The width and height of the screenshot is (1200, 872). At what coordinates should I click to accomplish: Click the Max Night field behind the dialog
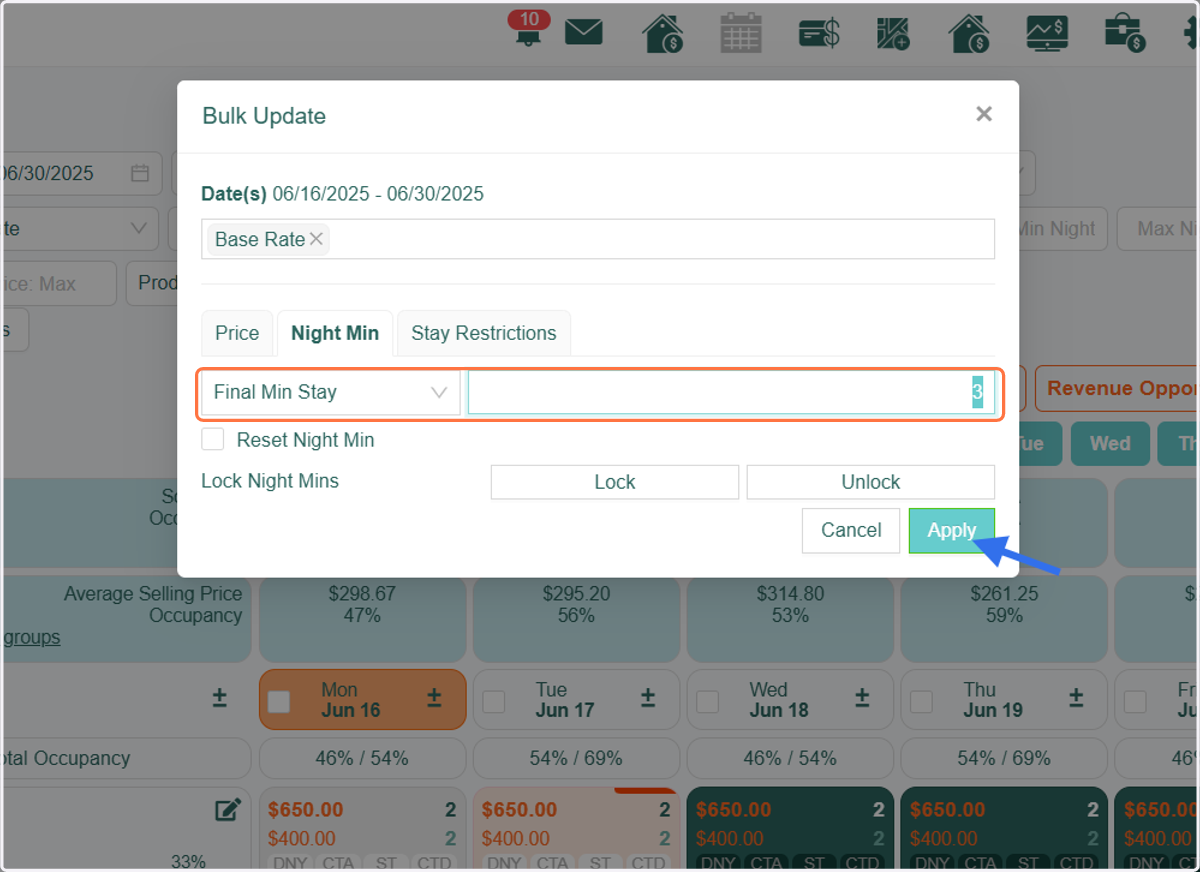pos(1160,229)
